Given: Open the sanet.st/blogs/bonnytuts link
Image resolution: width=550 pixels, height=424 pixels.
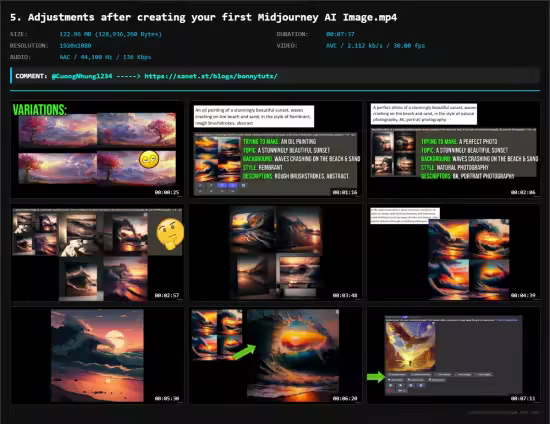Looking at the screenshot, I should click(211, 76).
